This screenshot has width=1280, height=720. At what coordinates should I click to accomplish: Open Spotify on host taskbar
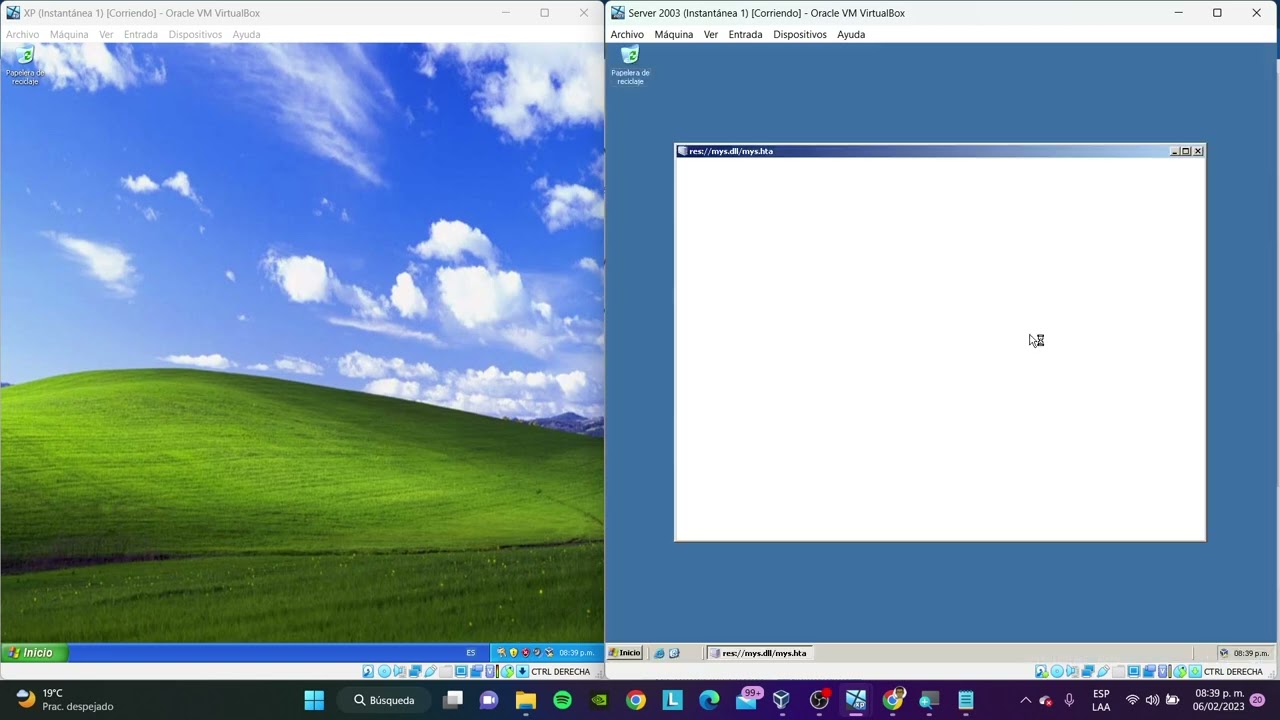[562, 700]
